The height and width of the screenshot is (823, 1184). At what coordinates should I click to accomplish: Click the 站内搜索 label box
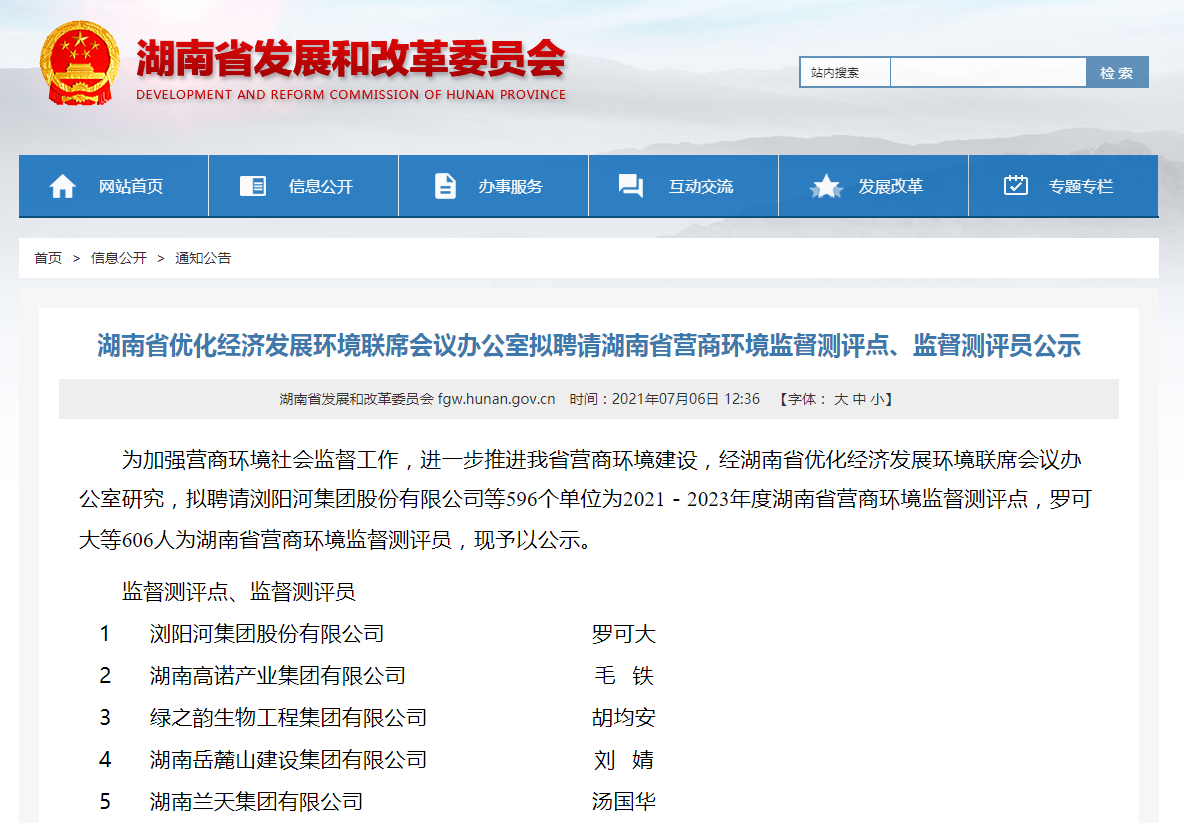point(845,72)
